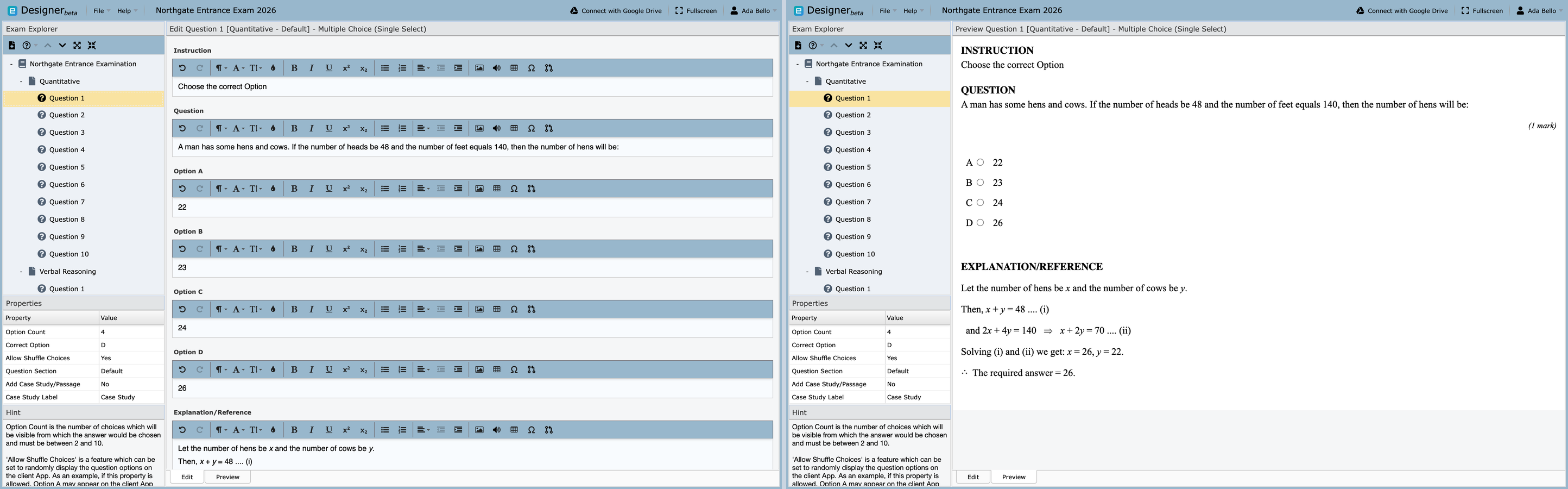Click Connect with Google Drive in right window
Screen dimensions: 1568x489
tap(1402, 10)
